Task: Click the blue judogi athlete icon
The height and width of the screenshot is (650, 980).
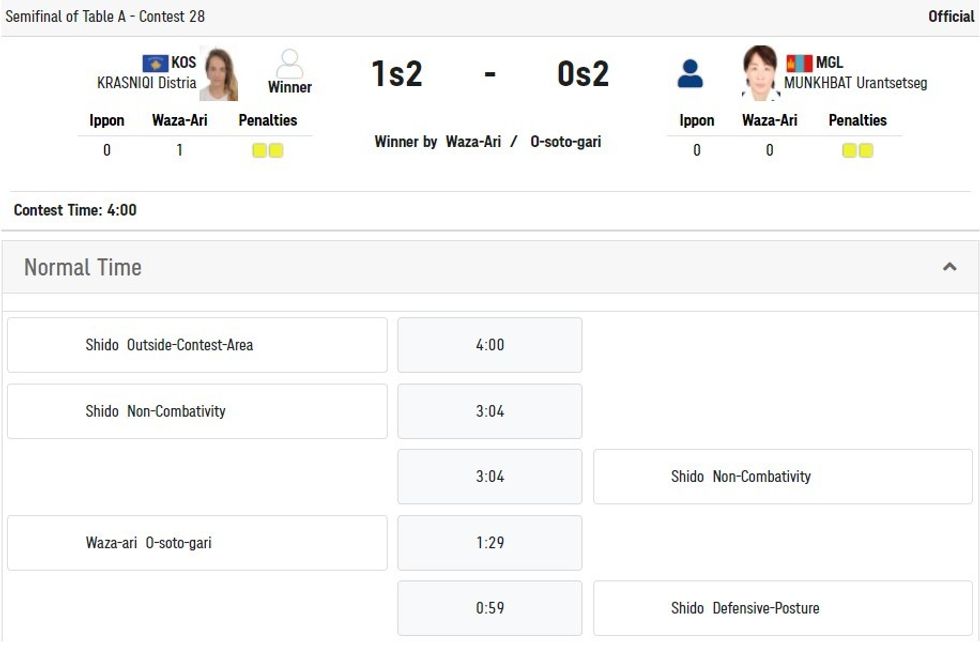Action: (690, 73)
